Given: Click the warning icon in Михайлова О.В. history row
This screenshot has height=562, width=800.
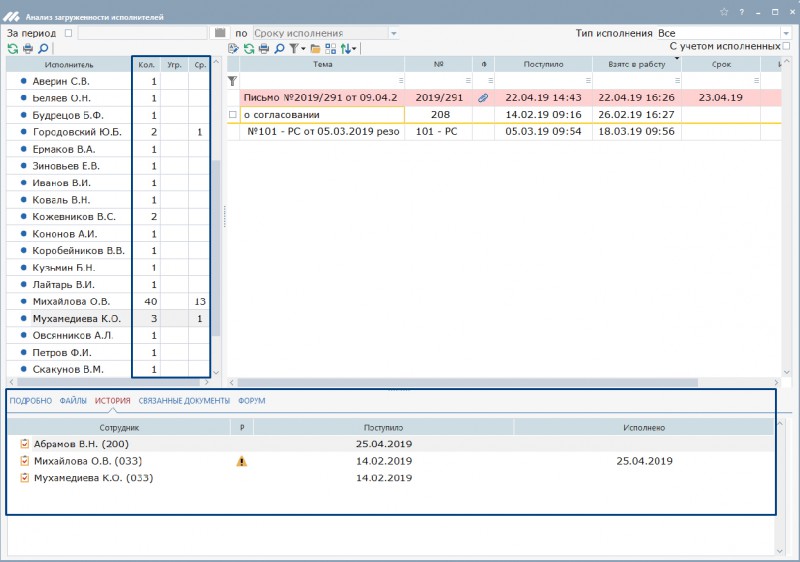Looking at the screenshot, I should [242, 461].
